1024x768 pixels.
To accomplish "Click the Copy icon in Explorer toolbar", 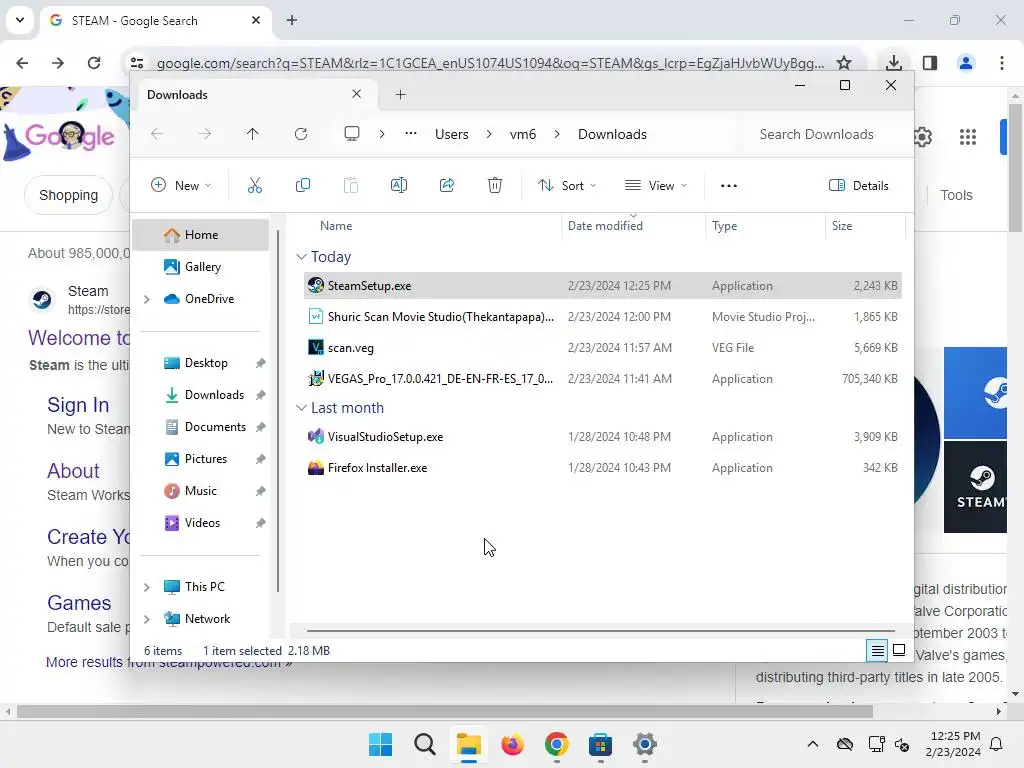I will click(x=302, y=185).
